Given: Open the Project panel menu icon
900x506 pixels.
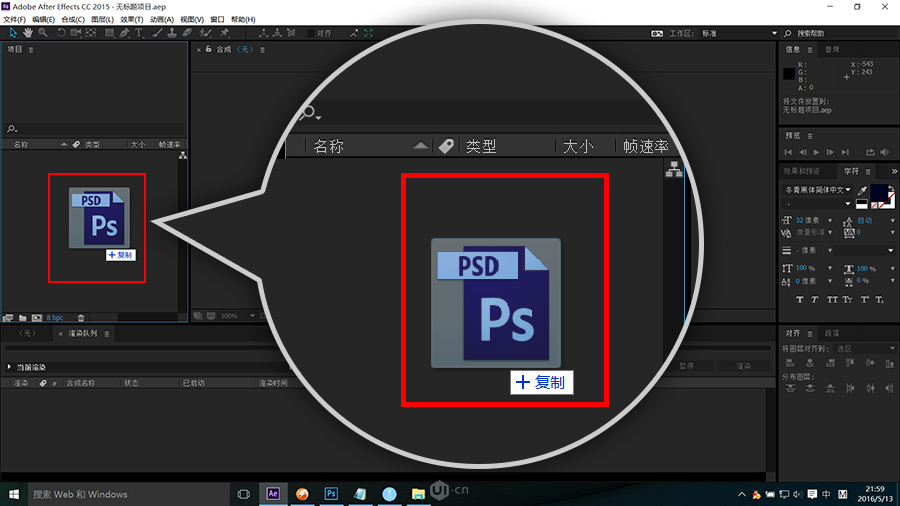Looking at the screenshot, I should pyautogui.click(x=31, y=50).
